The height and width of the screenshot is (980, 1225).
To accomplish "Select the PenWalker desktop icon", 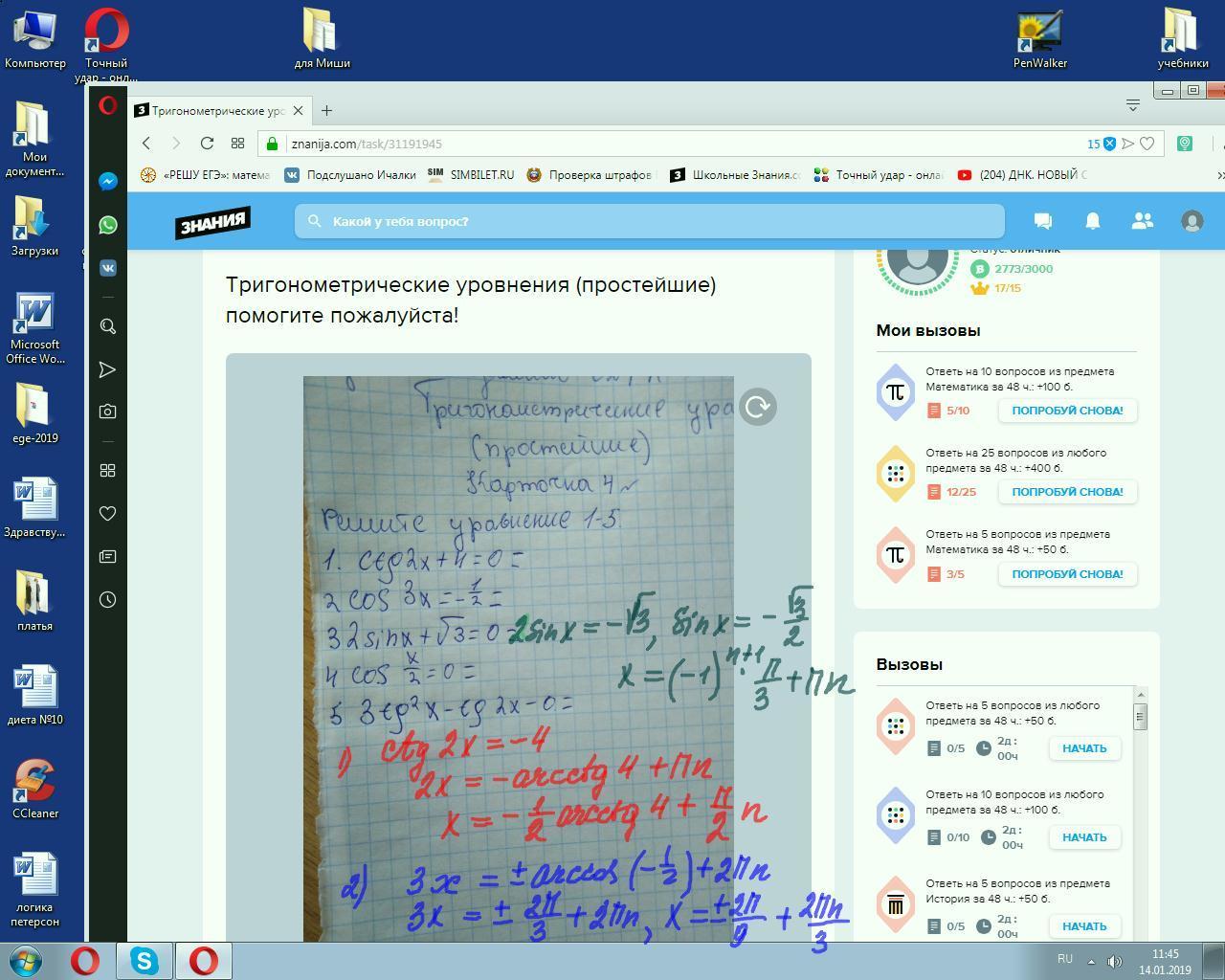I will (1040, 40).
